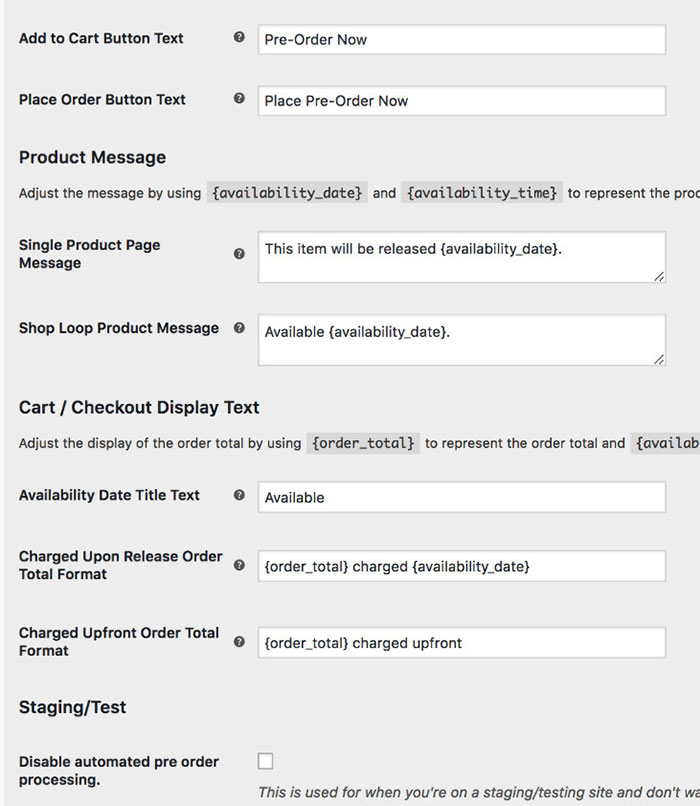Click the Charged Upfront Order Total Format field
Viewport: 700px width, 806px height.
[x=461, y=642]
